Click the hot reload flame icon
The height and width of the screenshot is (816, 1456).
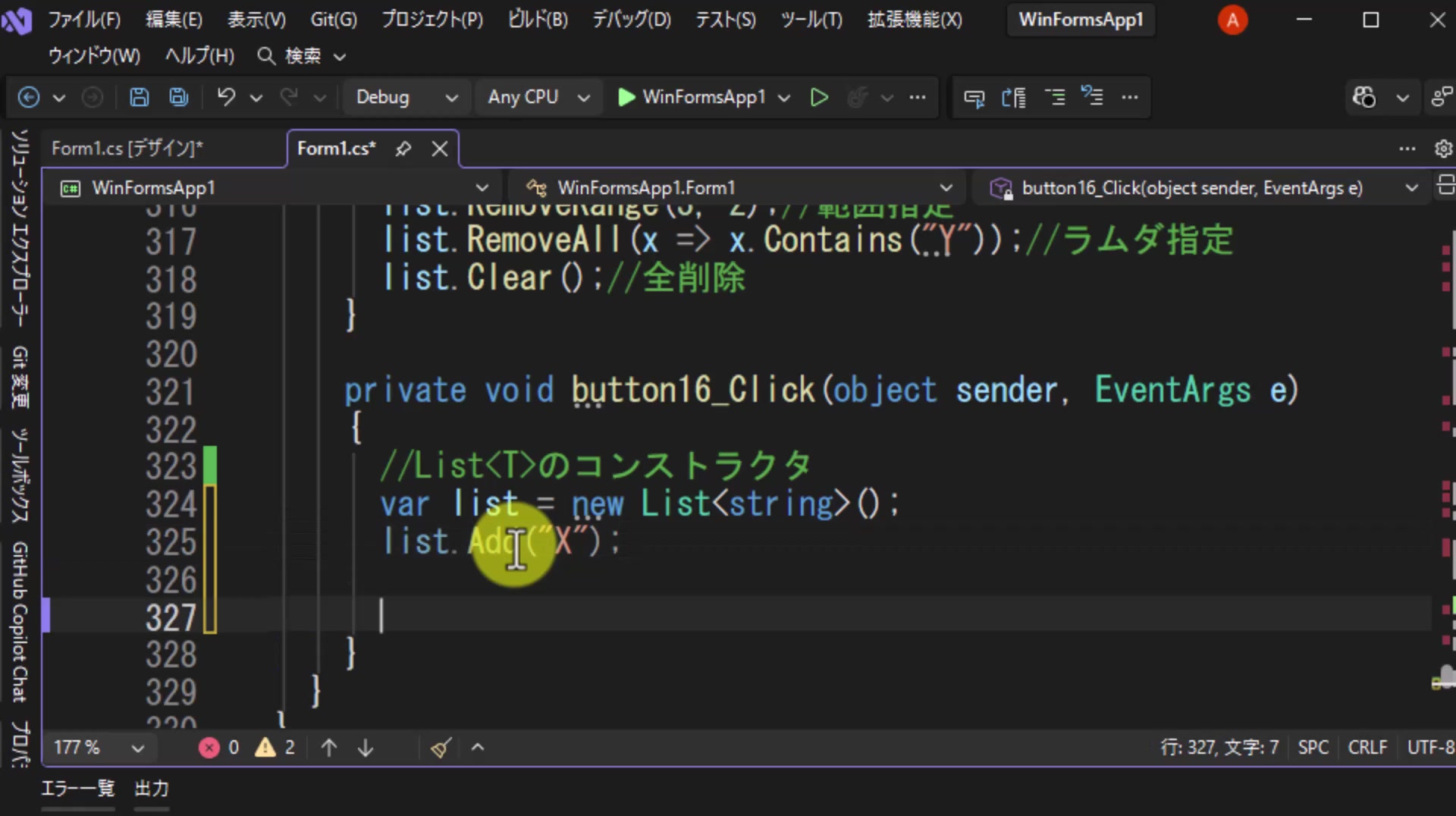[858, 97]
